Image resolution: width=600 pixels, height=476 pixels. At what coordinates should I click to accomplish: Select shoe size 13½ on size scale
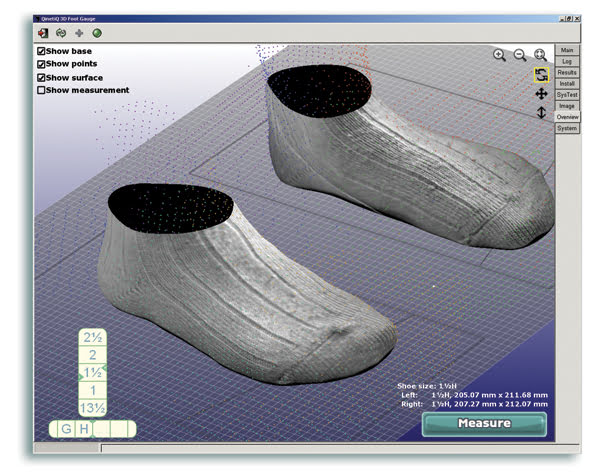pos(93,408)
